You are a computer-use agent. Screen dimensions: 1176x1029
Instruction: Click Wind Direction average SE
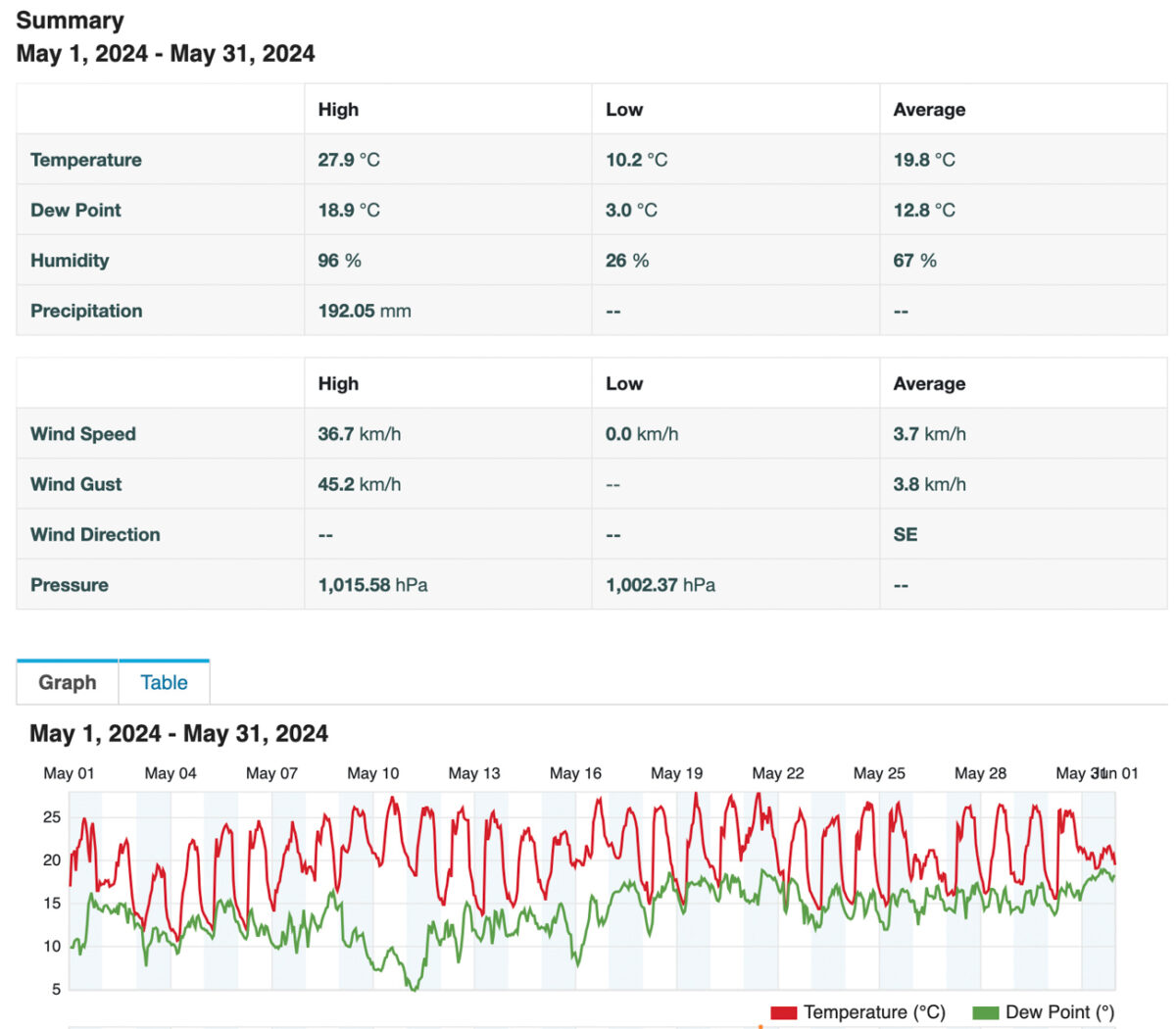(906, 534)
